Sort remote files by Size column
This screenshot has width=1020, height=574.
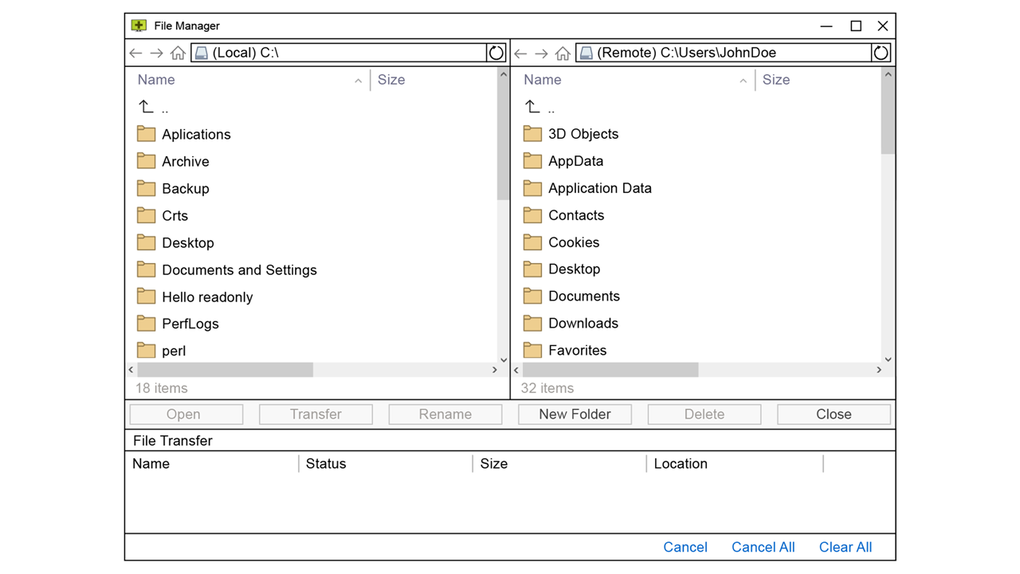(776, 80)
